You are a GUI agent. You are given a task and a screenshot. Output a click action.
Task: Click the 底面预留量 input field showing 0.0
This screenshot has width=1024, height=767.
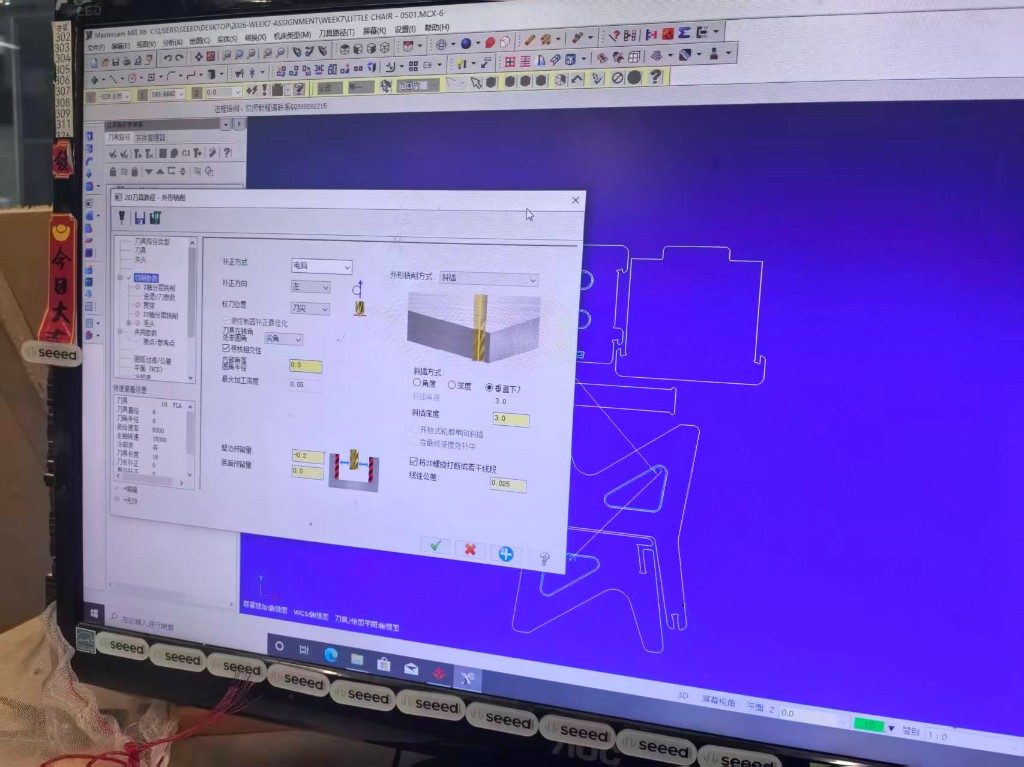307,472
